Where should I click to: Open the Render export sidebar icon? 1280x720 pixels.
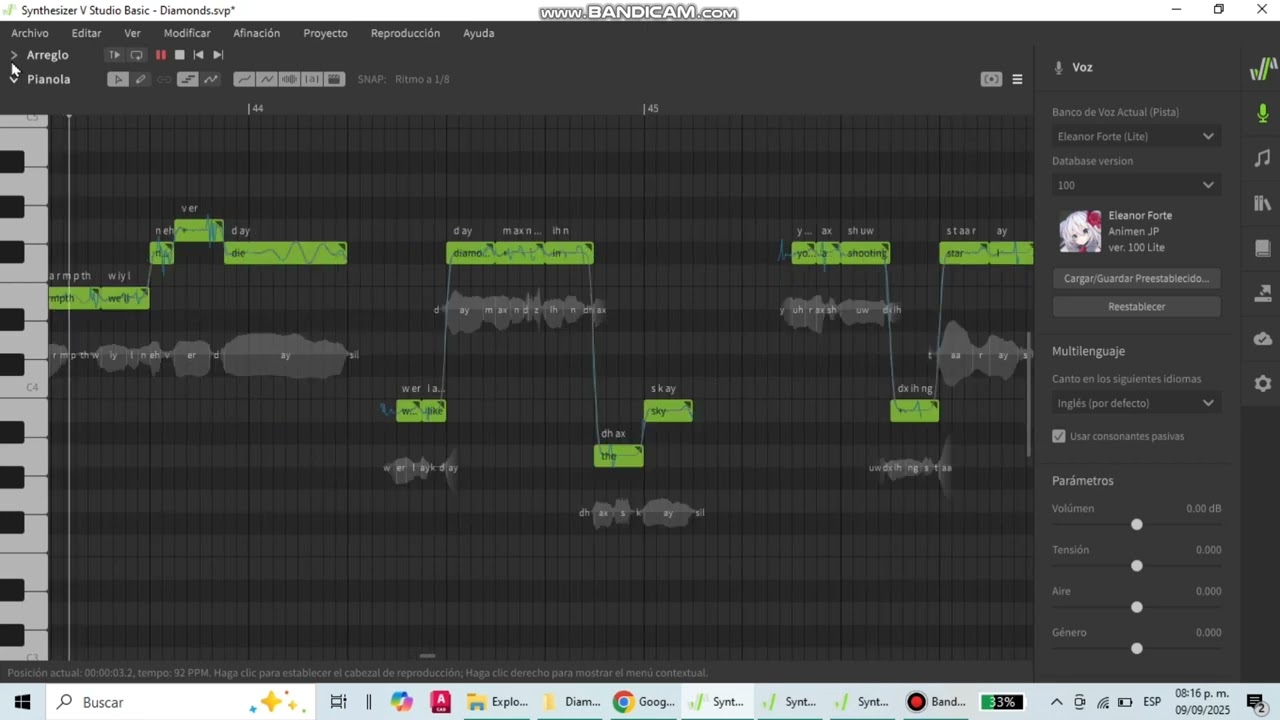click(x=1263, y=293)
